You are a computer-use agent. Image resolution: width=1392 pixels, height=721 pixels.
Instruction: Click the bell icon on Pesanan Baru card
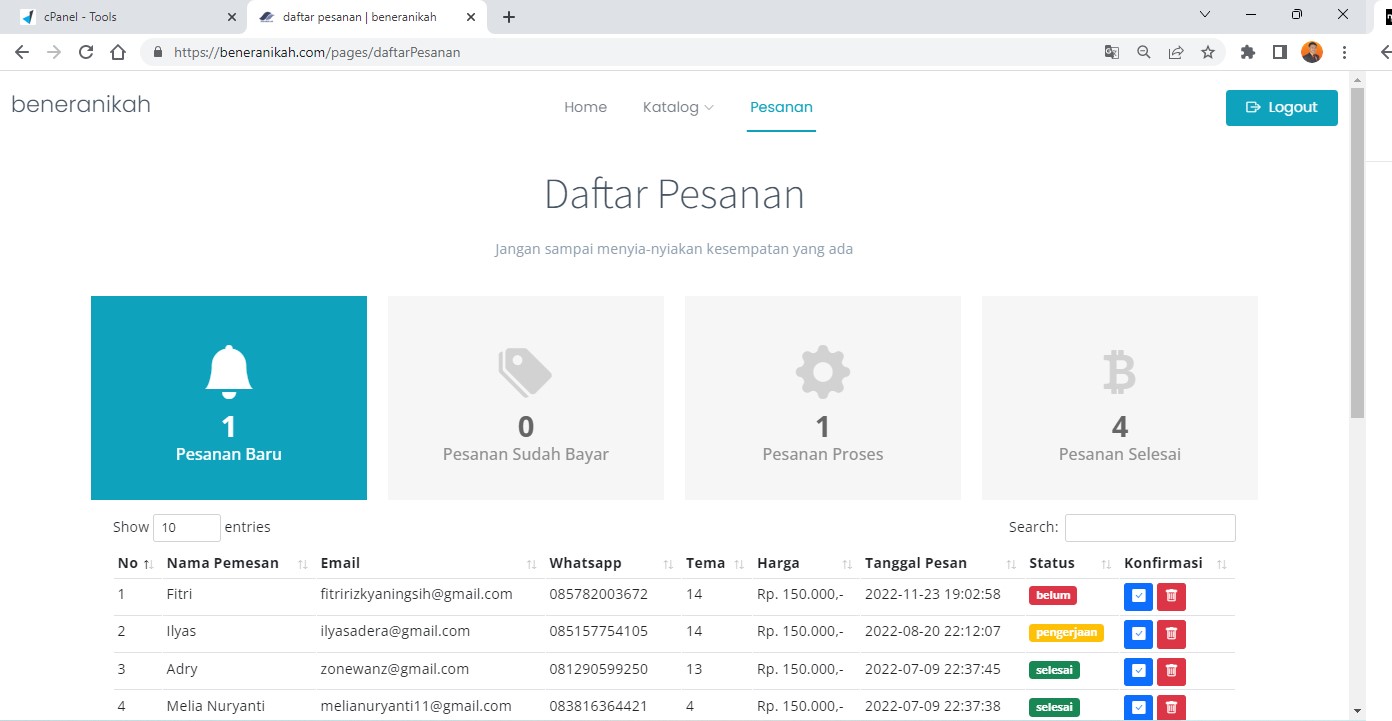229,372
